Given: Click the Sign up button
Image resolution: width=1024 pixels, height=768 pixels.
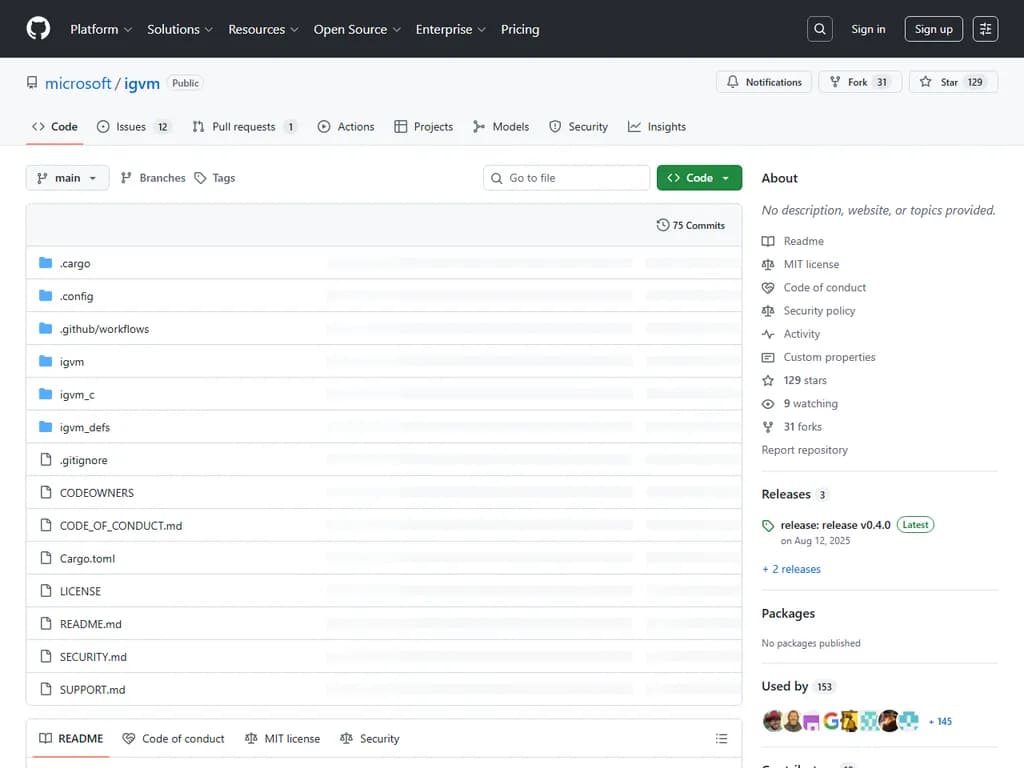Looking at the screenshot, I should tap(933, 29).
